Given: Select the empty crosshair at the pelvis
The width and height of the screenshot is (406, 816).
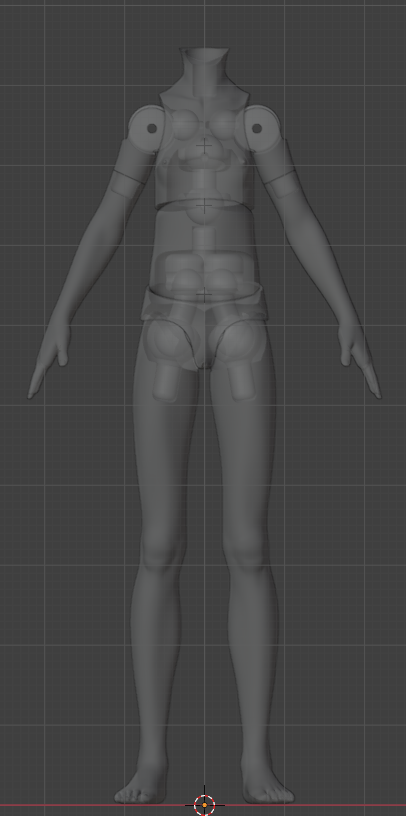Looking at the screenshot, I should click(x=204, y=295).
